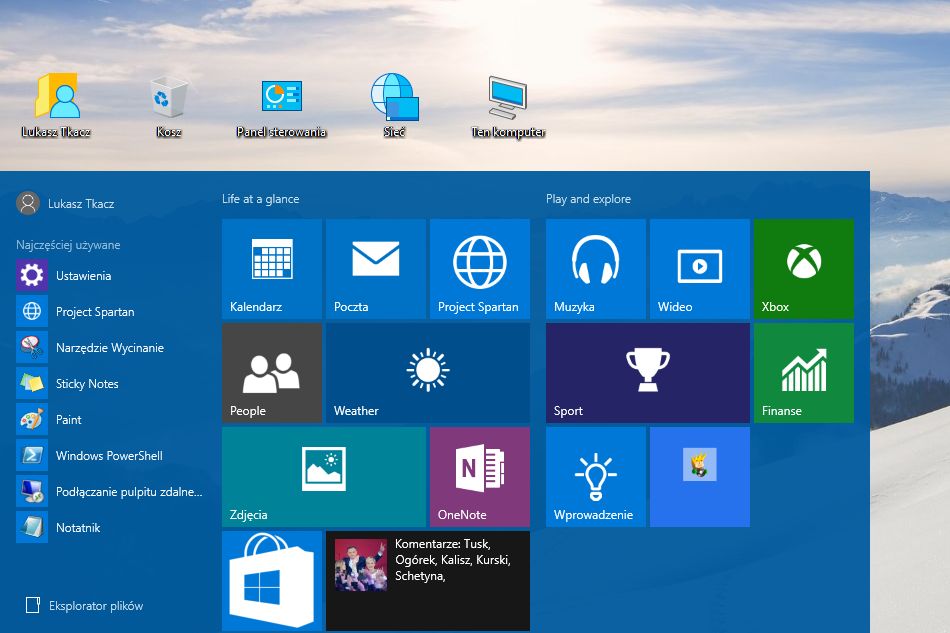950x633 pixels.
Task: Click the Lukasz Tkacz user account avatar
Action: (x=28, y=204)
